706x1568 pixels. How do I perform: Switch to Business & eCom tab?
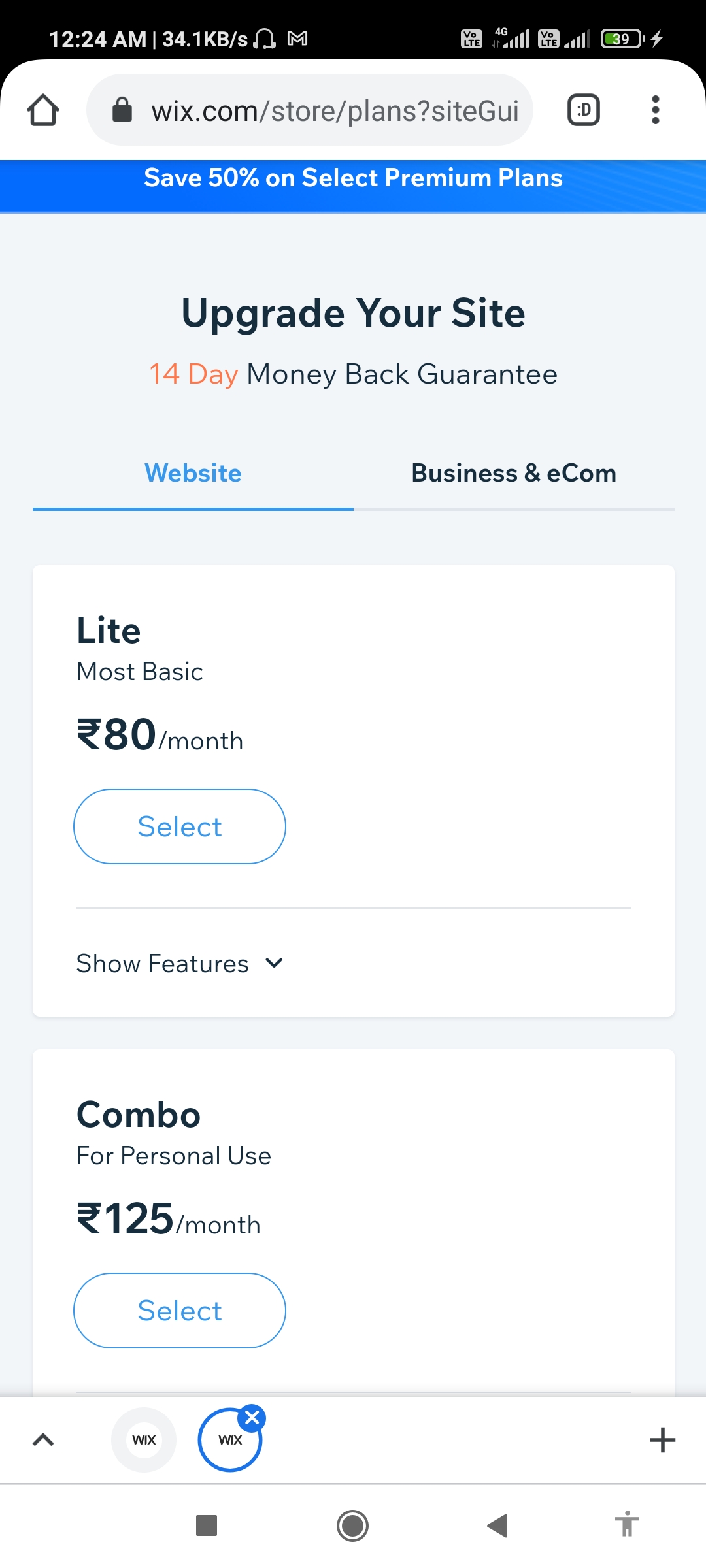pos(514,473)
